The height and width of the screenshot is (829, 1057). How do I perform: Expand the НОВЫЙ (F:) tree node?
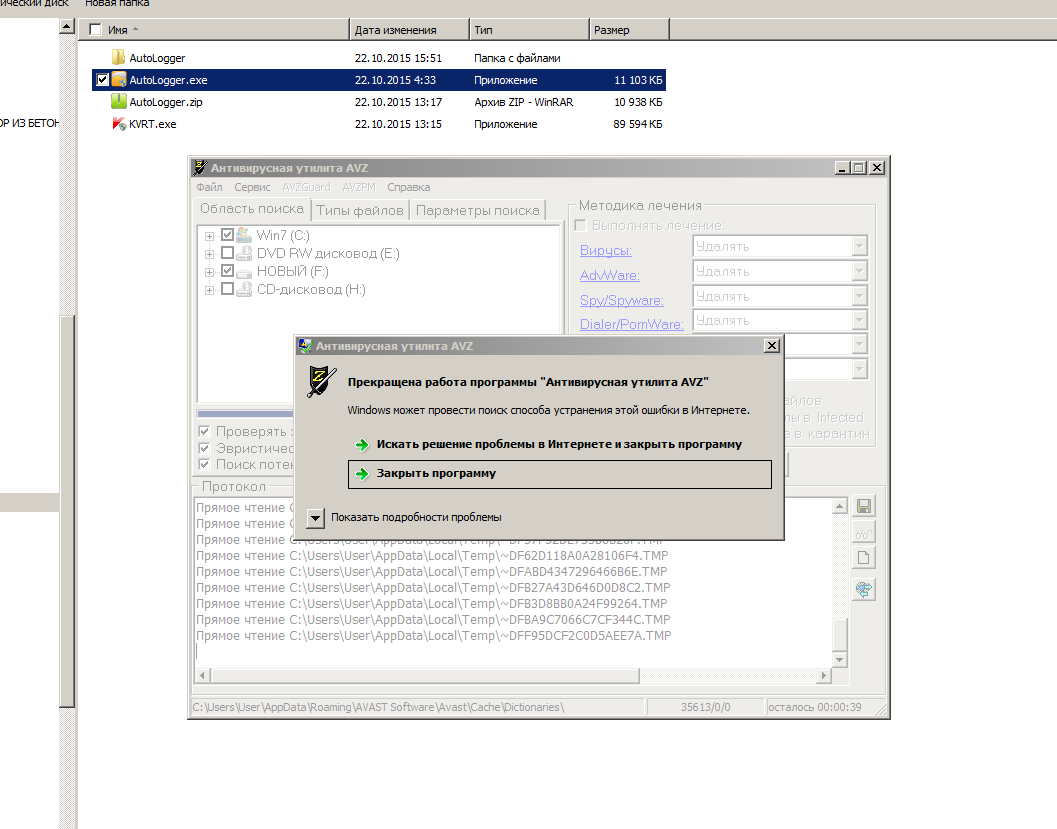pos(210,272)
